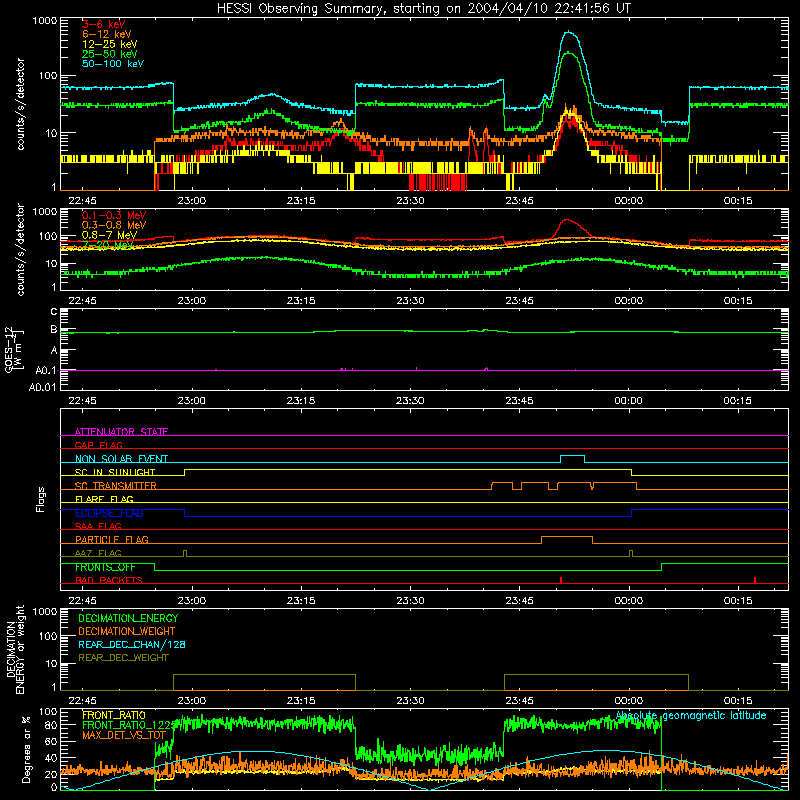Click the BAD_PACKETS flag label
This screenshot has height=800, width=800.
[x=109, y=580]
